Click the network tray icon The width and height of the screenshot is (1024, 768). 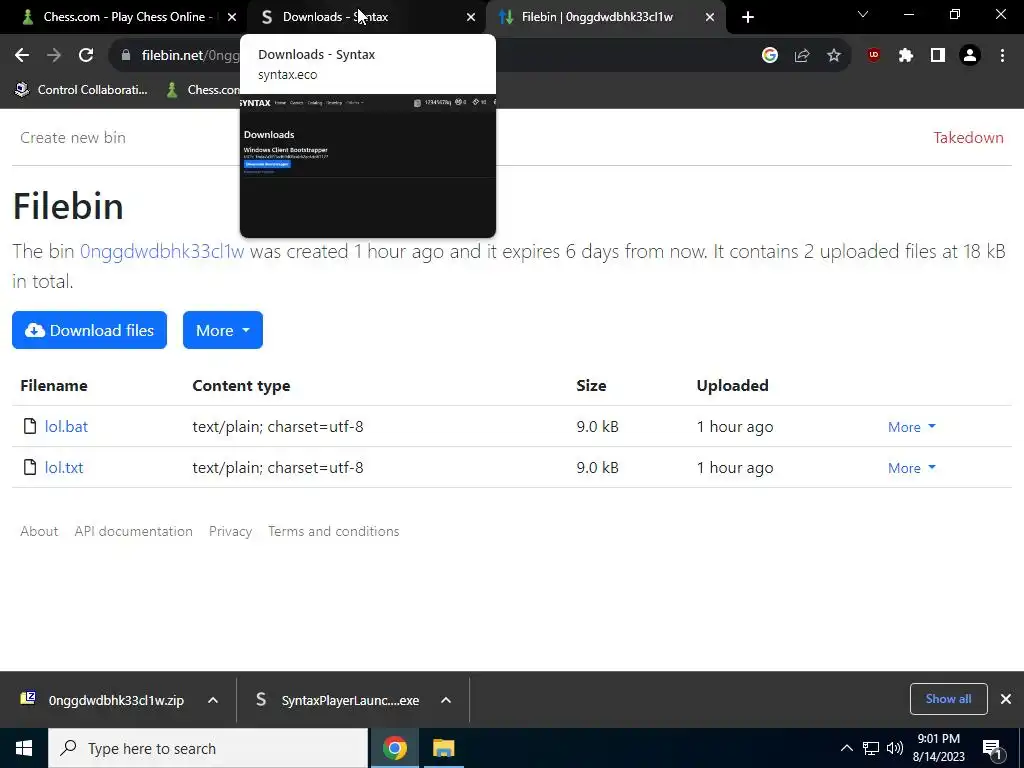click(x=871, y=748)
